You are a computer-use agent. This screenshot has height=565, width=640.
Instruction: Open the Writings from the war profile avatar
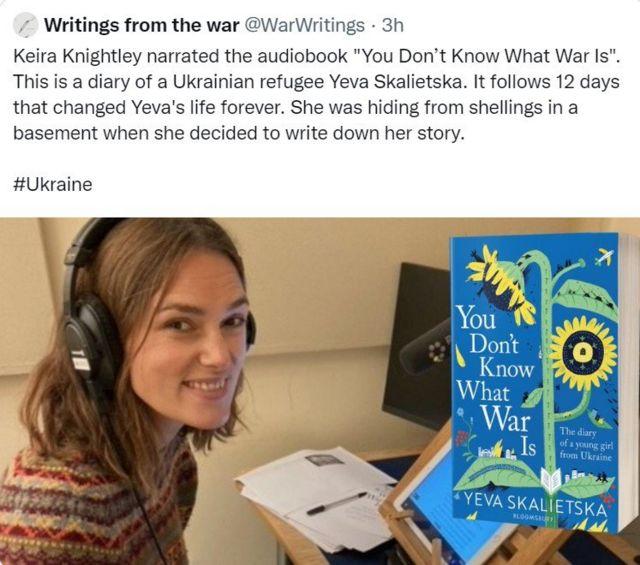(26, 25)
